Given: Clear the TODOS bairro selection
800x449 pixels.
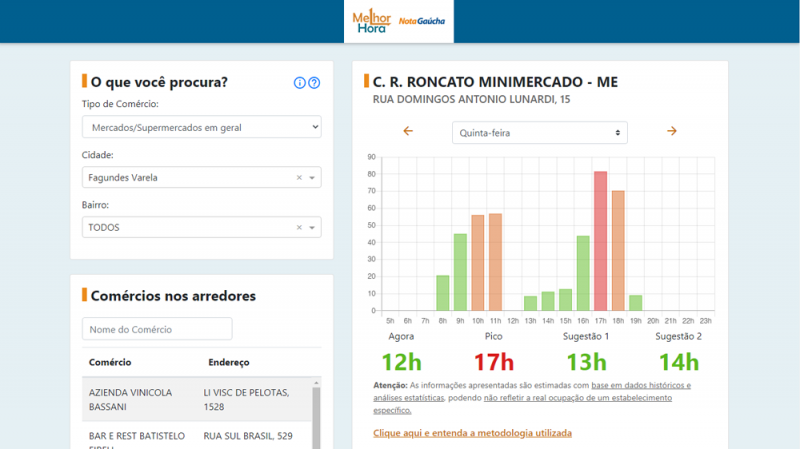Looking at the screenshot, I should pyautogui.click(x=299, y=228).
